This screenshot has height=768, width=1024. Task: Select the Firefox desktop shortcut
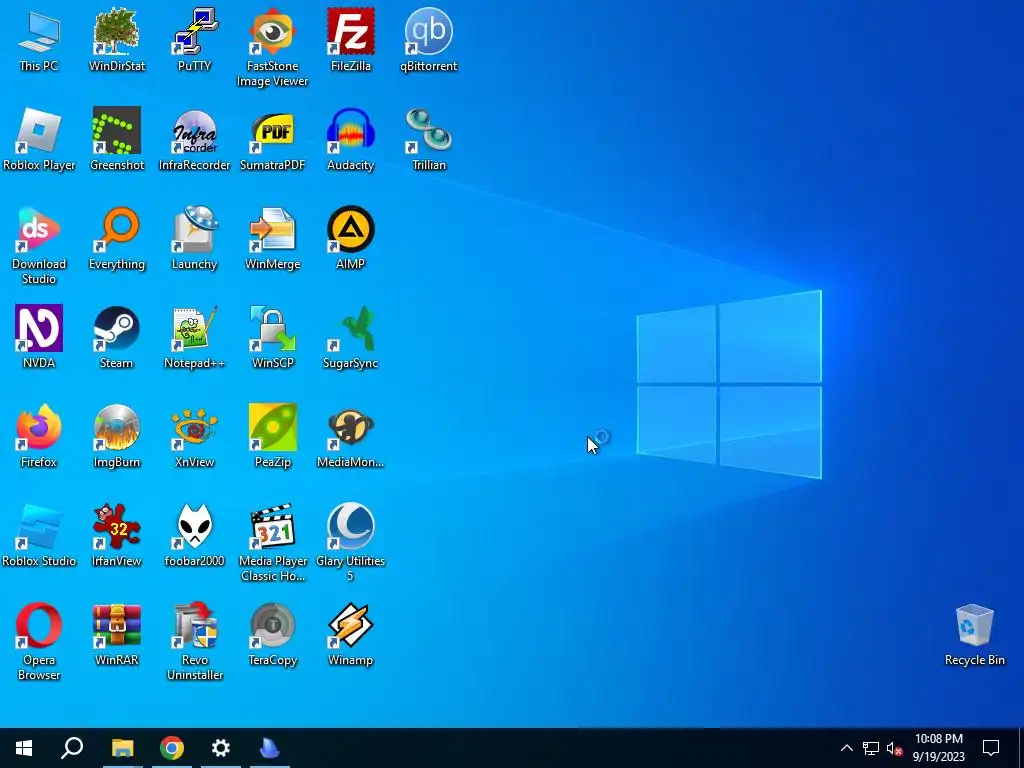tap(39, 436)
